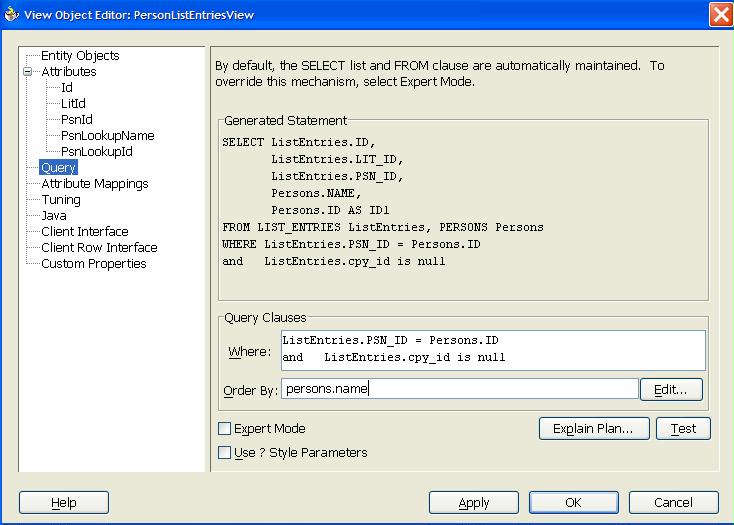The image size is (734, 525).
Task: Click the Test button
Action: pos(683,429)
